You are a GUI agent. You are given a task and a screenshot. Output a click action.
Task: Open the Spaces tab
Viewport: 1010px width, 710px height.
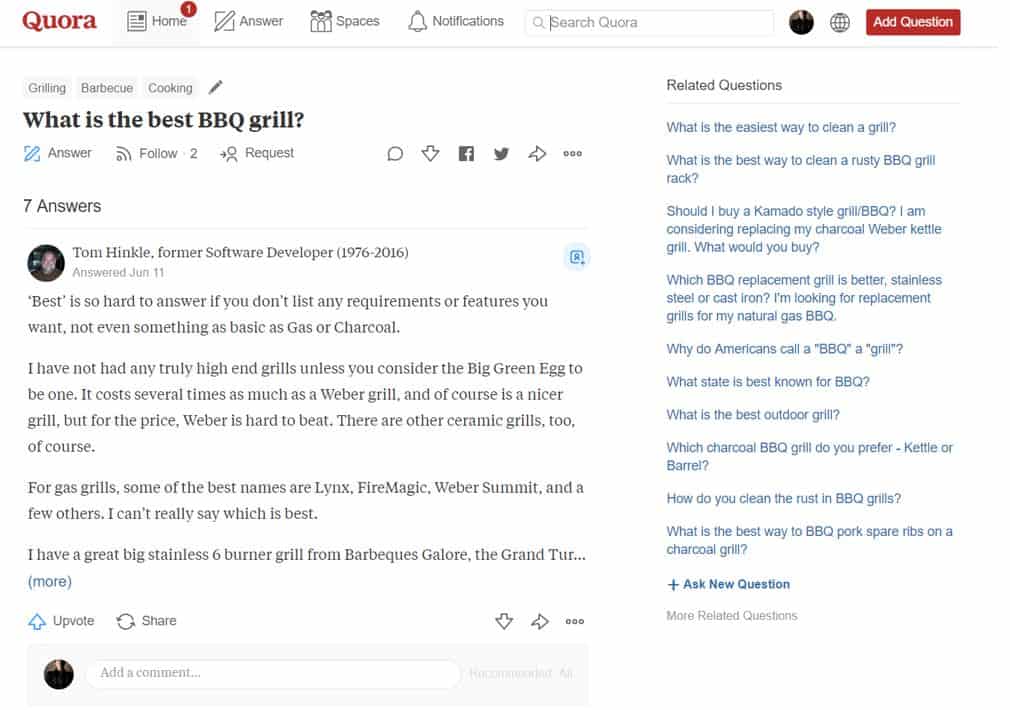tap(345, 21)
